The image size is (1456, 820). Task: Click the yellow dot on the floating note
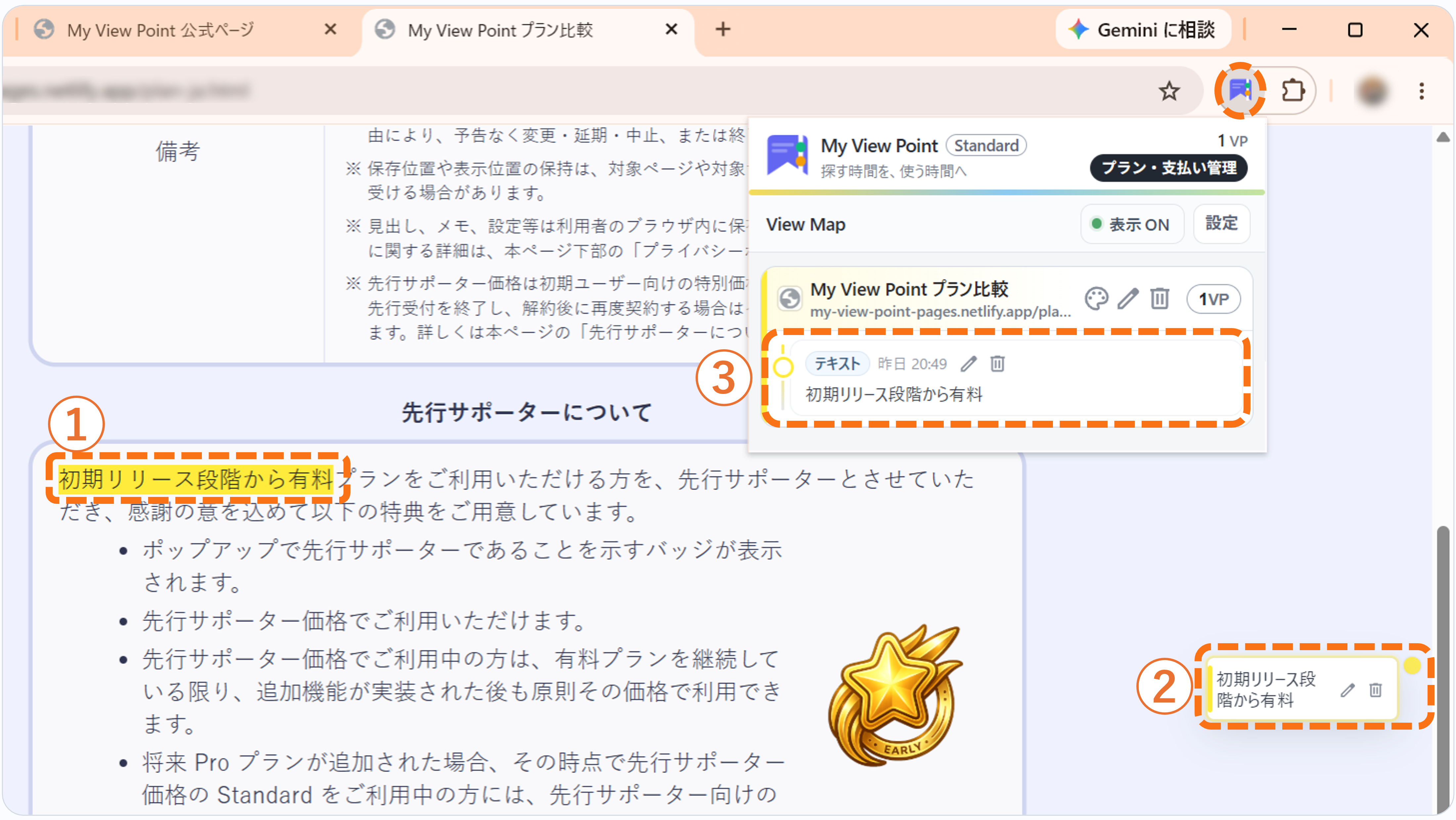point(1412,665)
